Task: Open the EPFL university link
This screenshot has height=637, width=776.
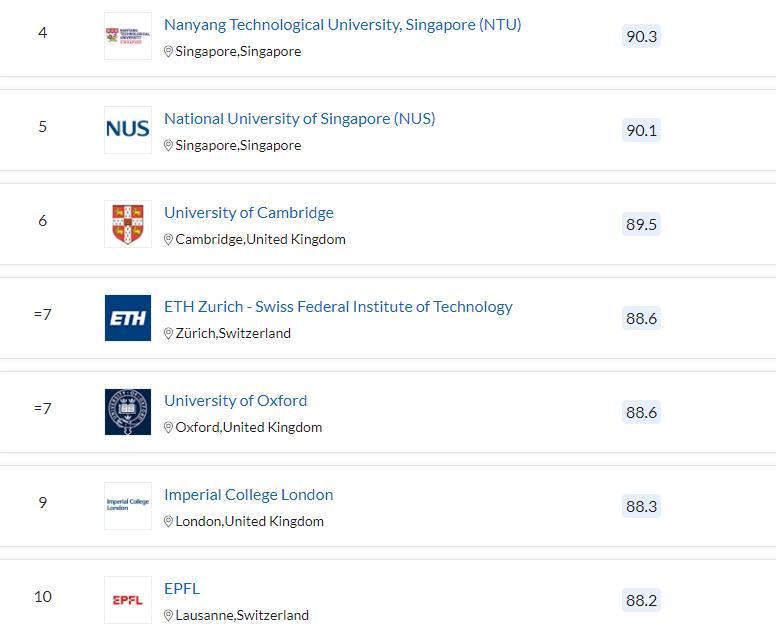Action: (x=182, y=589)
